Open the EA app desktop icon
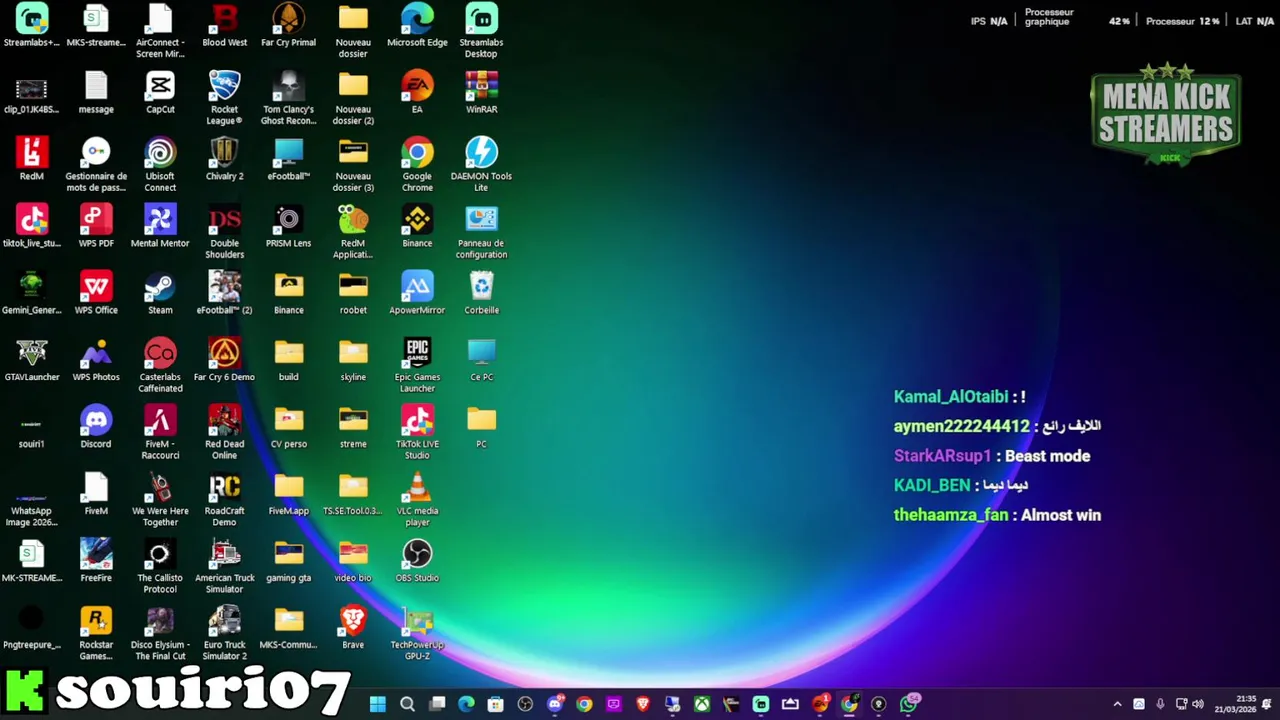Screen dimensions: 1280x720 [x=417, y=93]
